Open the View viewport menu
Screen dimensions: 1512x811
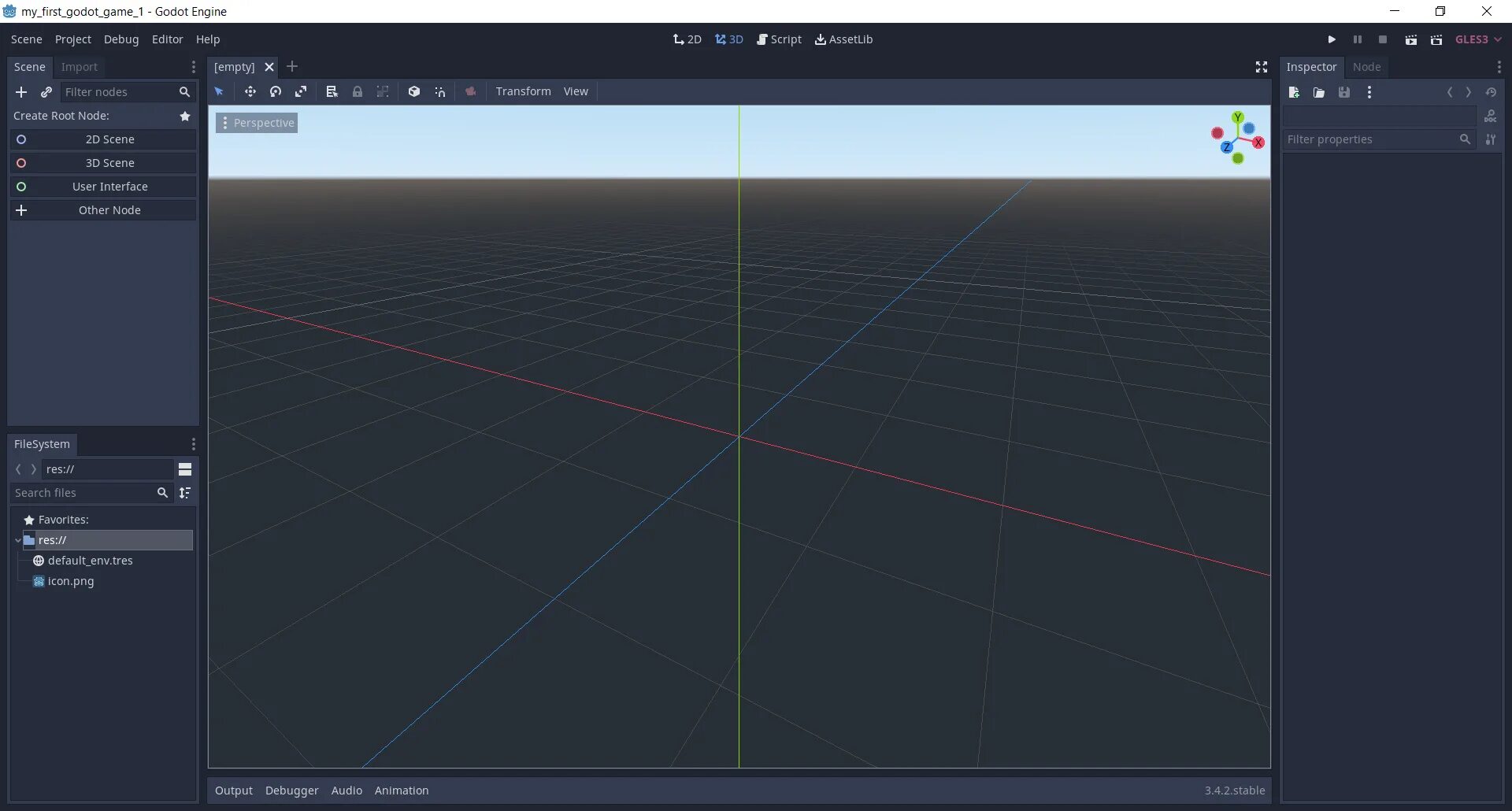coord(576,91)
